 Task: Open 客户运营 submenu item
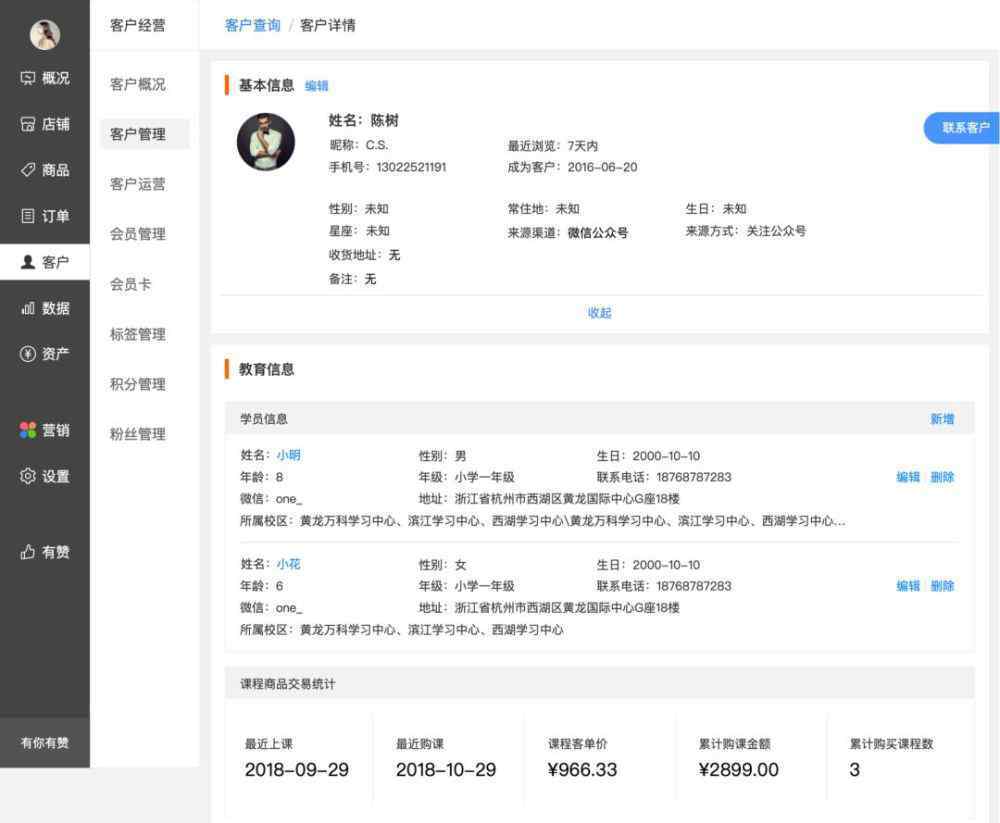point(138,184)
